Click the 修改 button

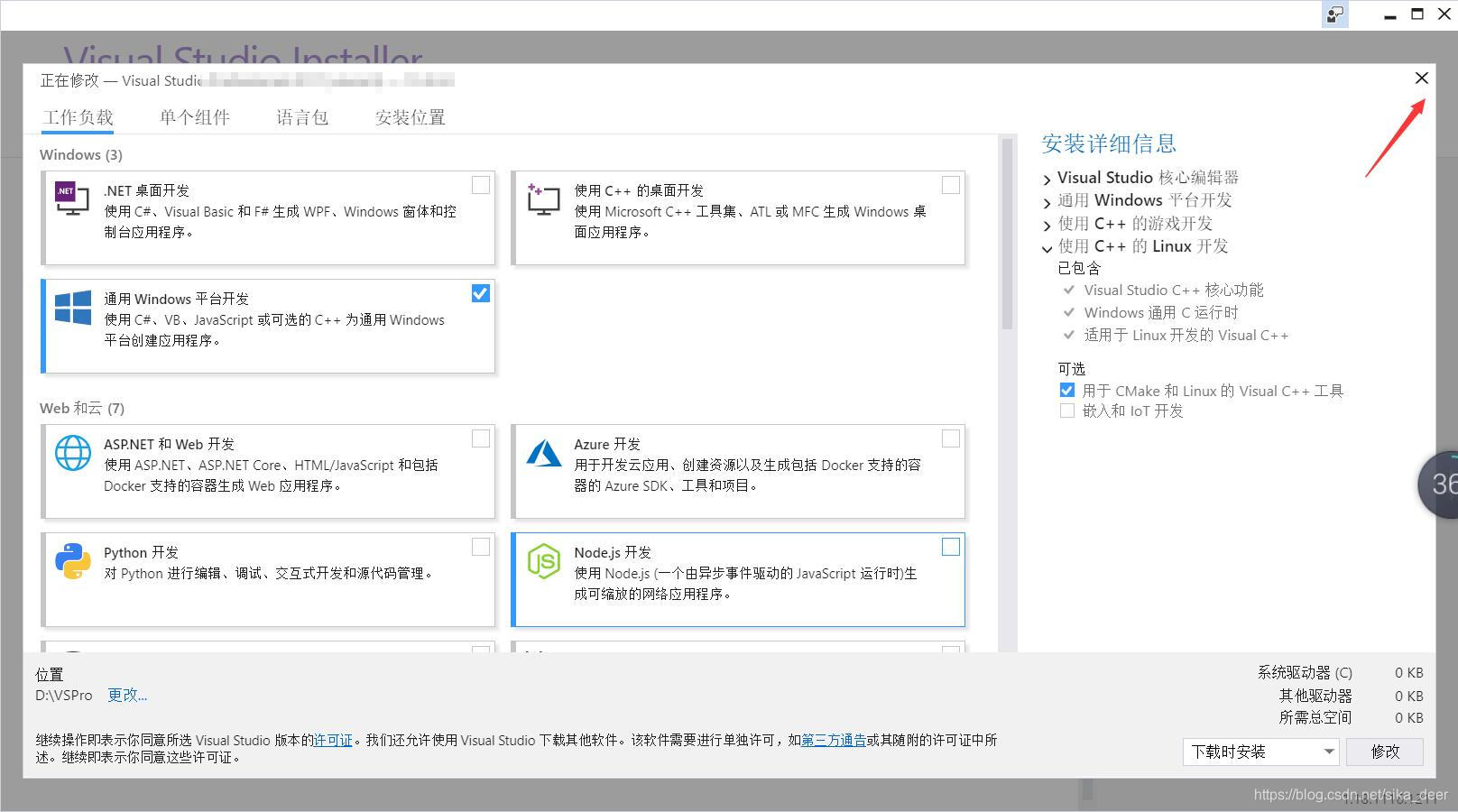pyautogui.click(x=1385, y=752)
